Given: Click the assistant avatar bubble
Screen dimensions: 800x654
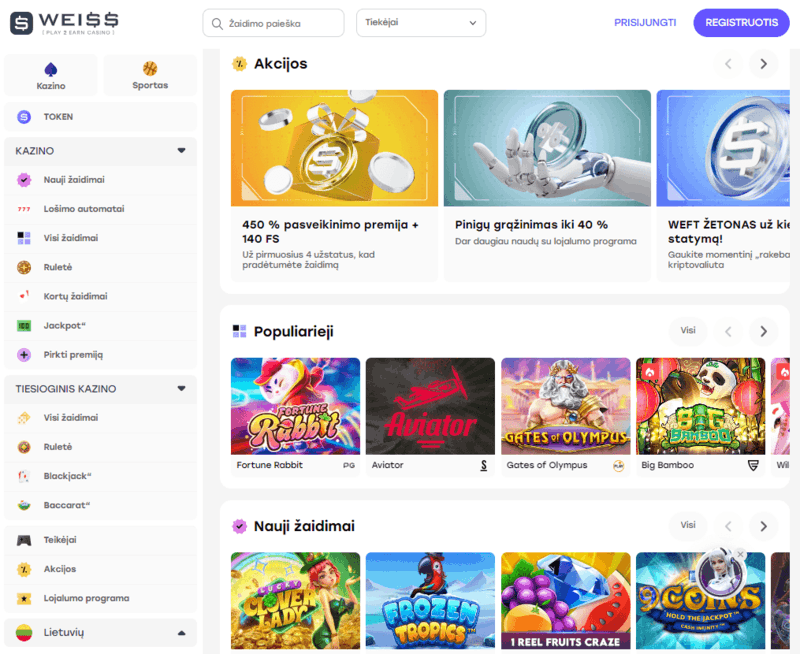Looking at the screenshot, I should click(x=720, y=571).
